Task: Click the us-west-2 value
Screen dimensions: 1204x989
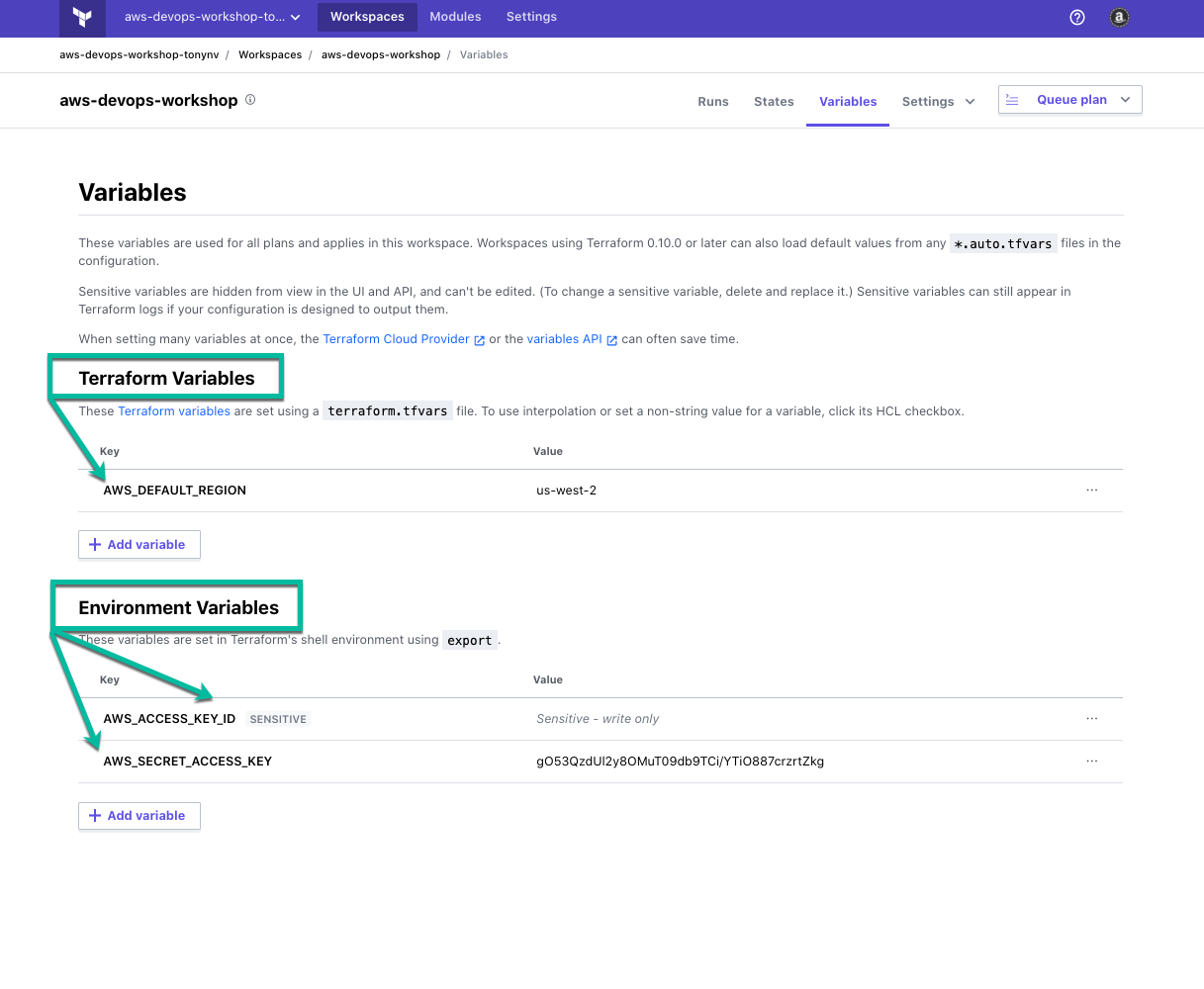Action: [x=566, y=491]
